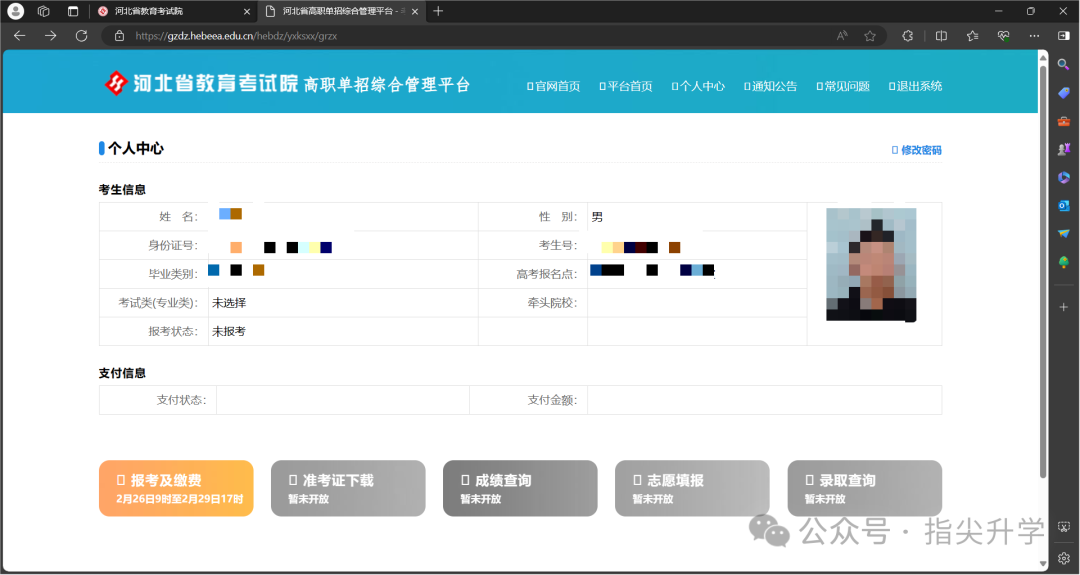Open the games chess sidebar icon
This screenshot has height=575, width=1080.
click(x=1063, y=149)
